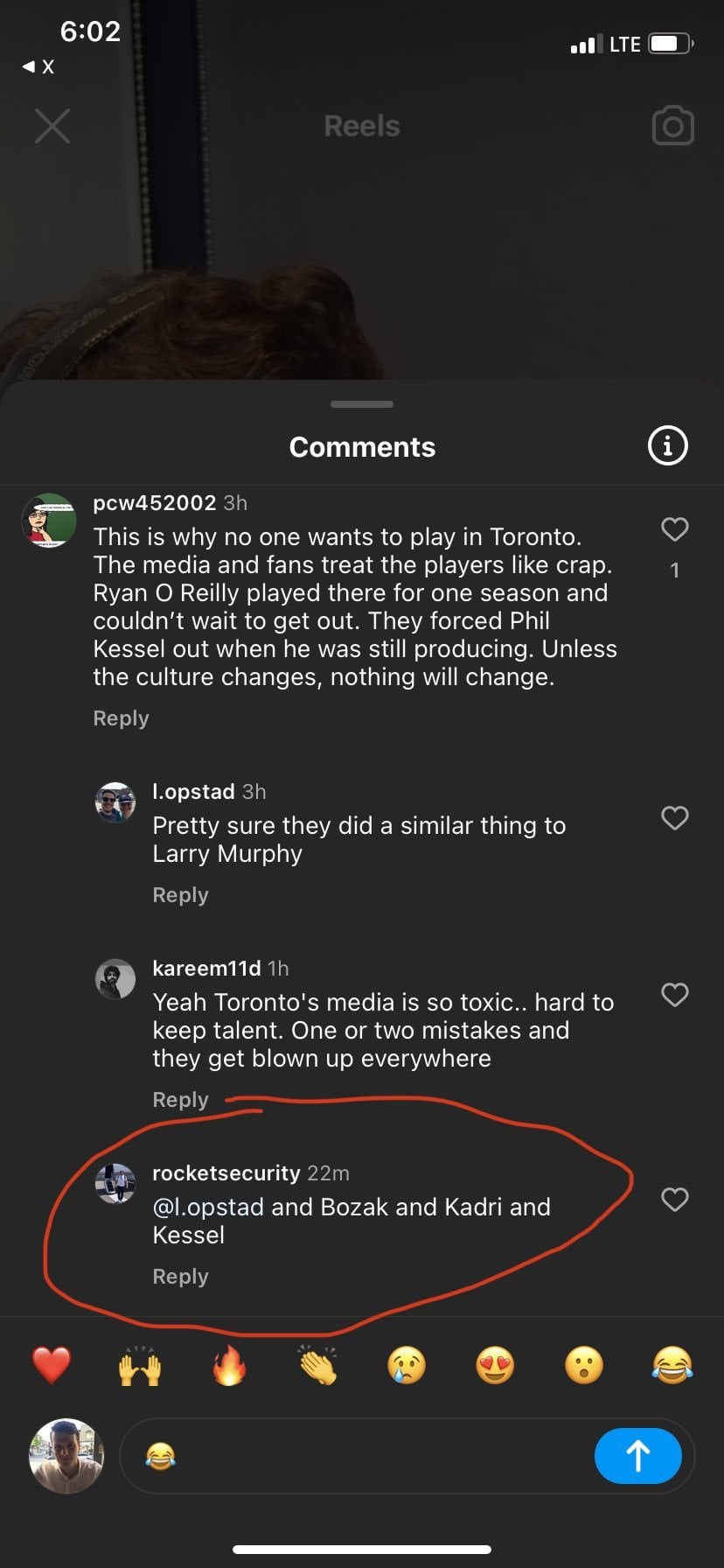Like l.opstad's comment about Larry Murphy
Image resolution: width=724 pixels, height=1568 pixels.
(x=674, y=818)
